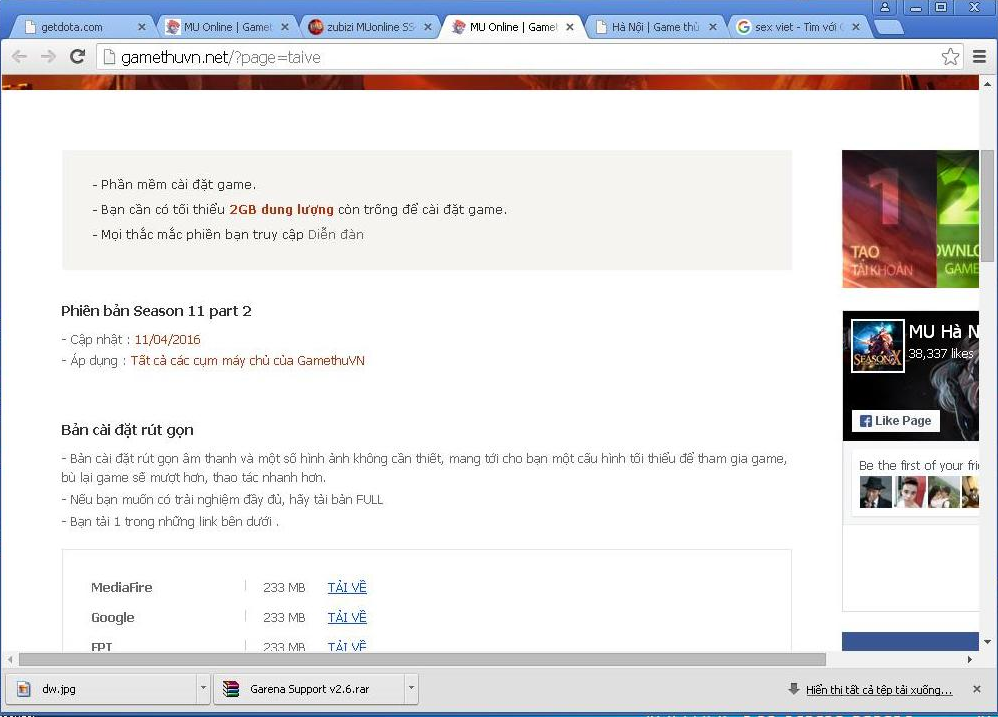The image size is (998, 717).
Task: Select Tất cả các cụm máy chủ text
Action: pos(248,361)
